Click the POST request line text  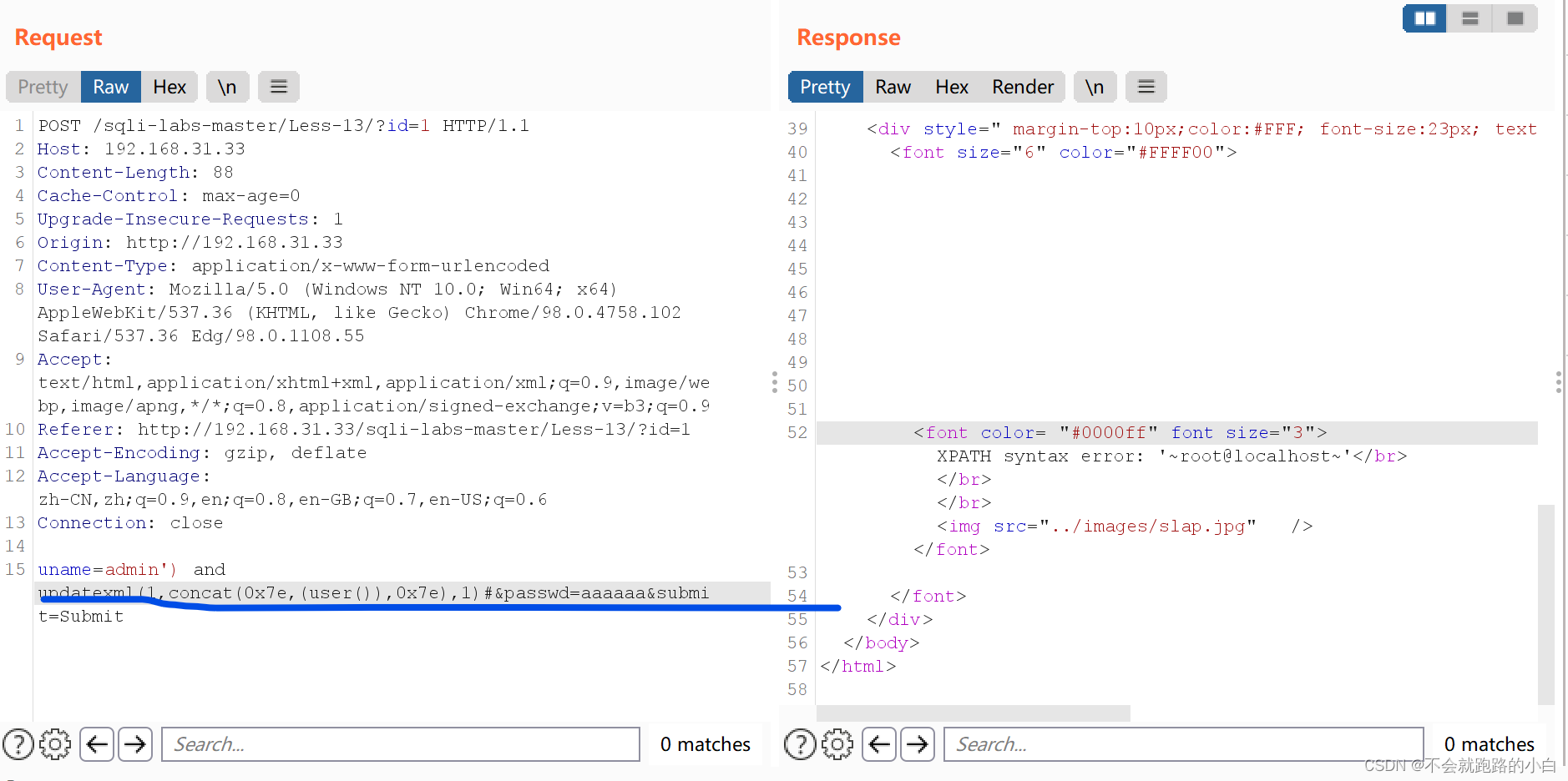(x=284, y=126)
